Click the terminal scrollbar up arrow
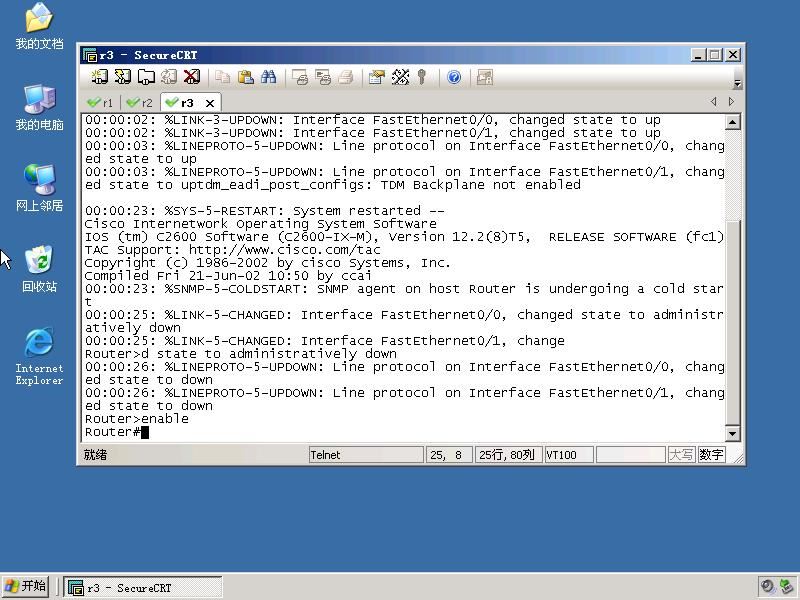This screenshot has height=600, width=800. click(x=733, y=122)
